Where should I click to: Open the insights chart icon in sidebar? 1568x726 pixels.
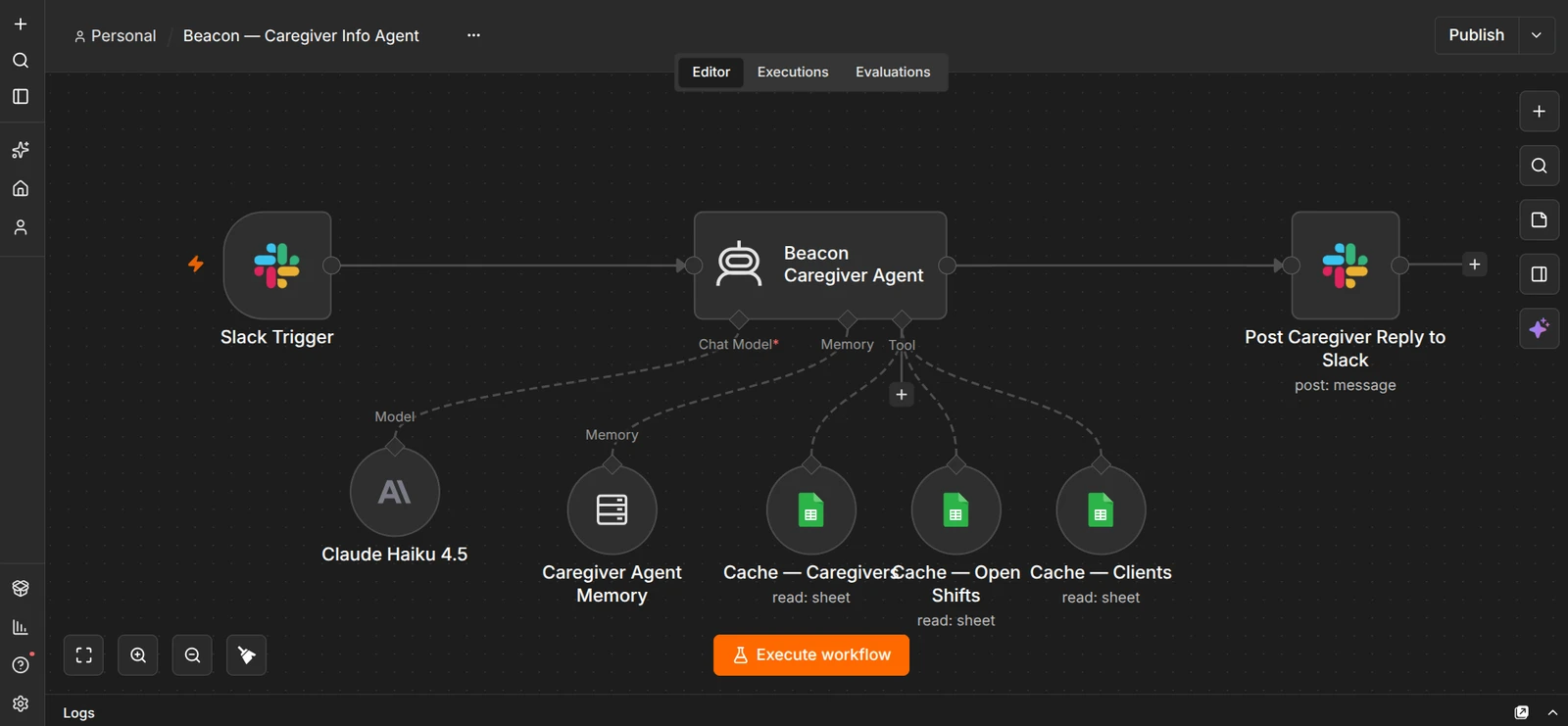(21, 627)
